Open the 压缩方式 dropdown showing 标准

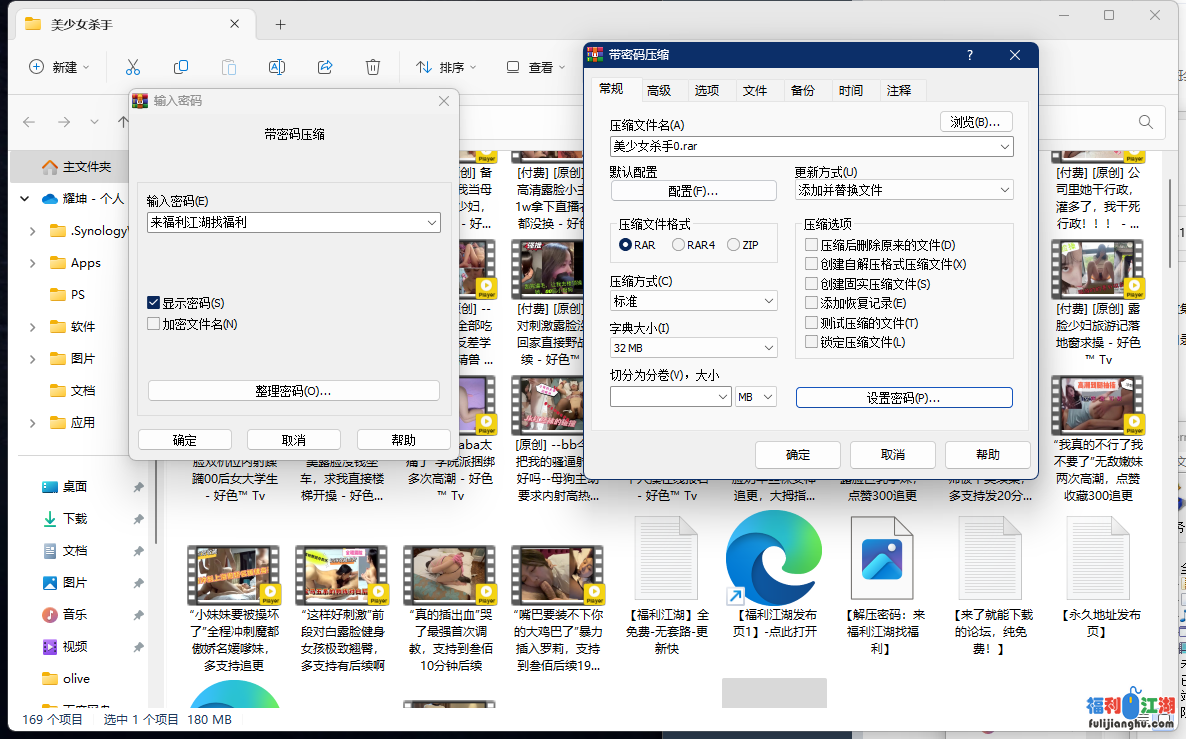pyautogui.click(x=693, y=300)
